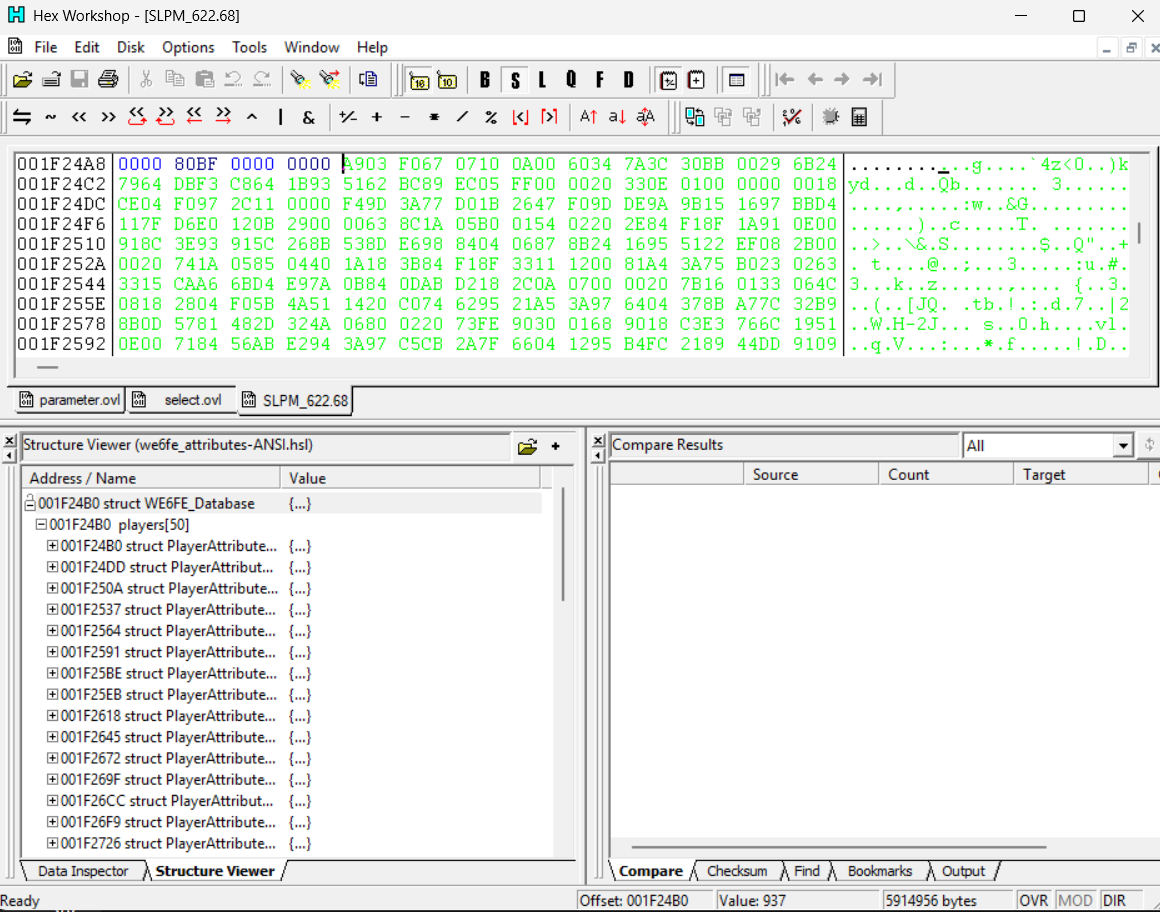Switch to the Data Inspector tab
Screen dimensions: 1160x912
coord(83,871)
